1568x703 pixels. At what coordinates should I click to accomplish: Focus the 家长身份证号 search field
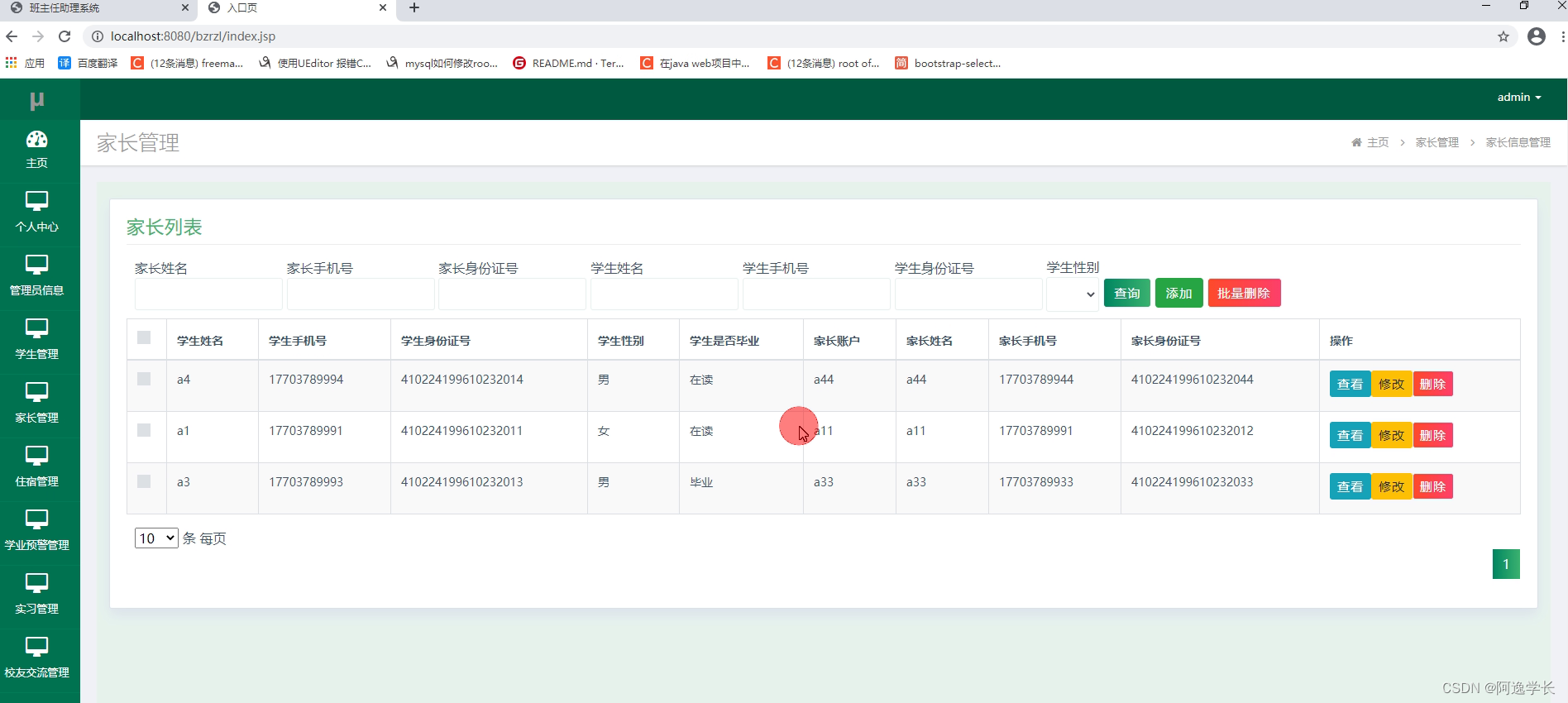512,294
